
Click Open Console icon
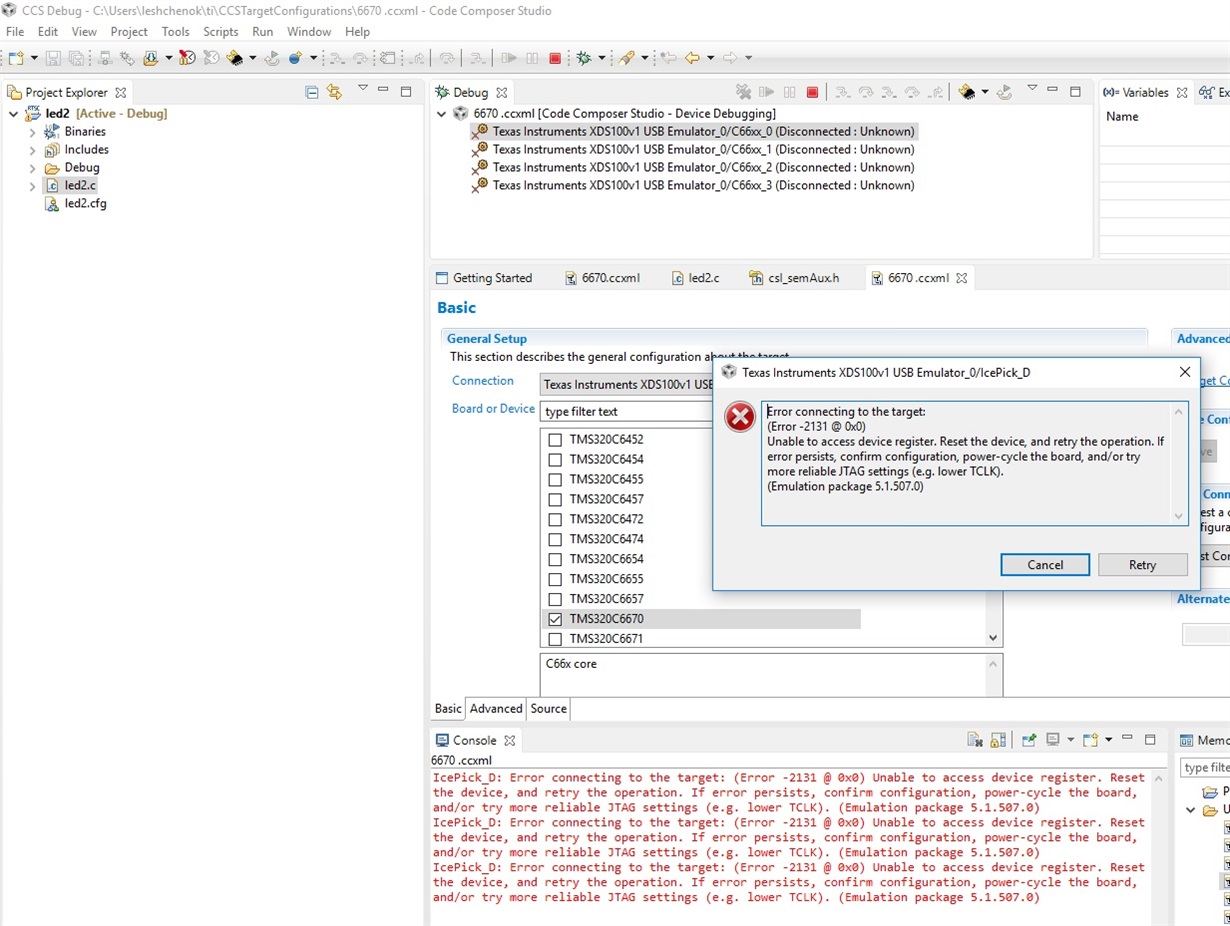[x=1090, y=740]
